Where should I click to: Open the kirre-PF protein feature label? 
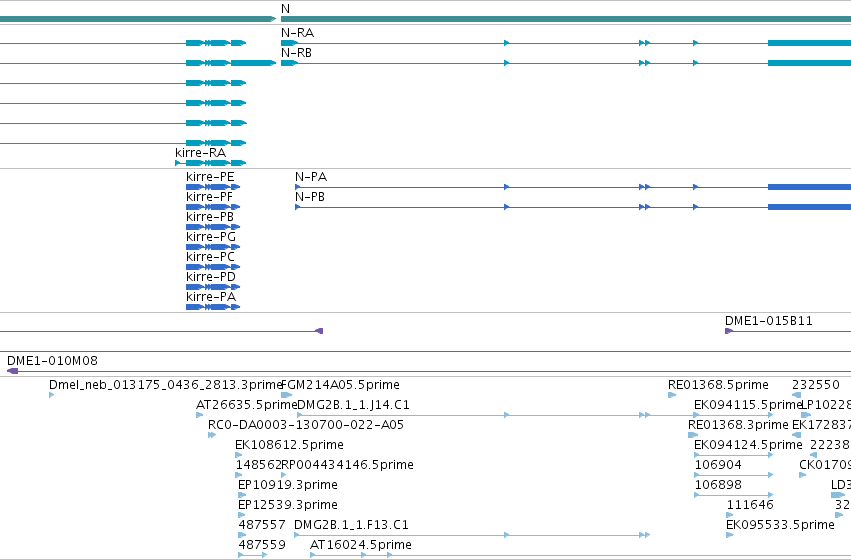209,197
